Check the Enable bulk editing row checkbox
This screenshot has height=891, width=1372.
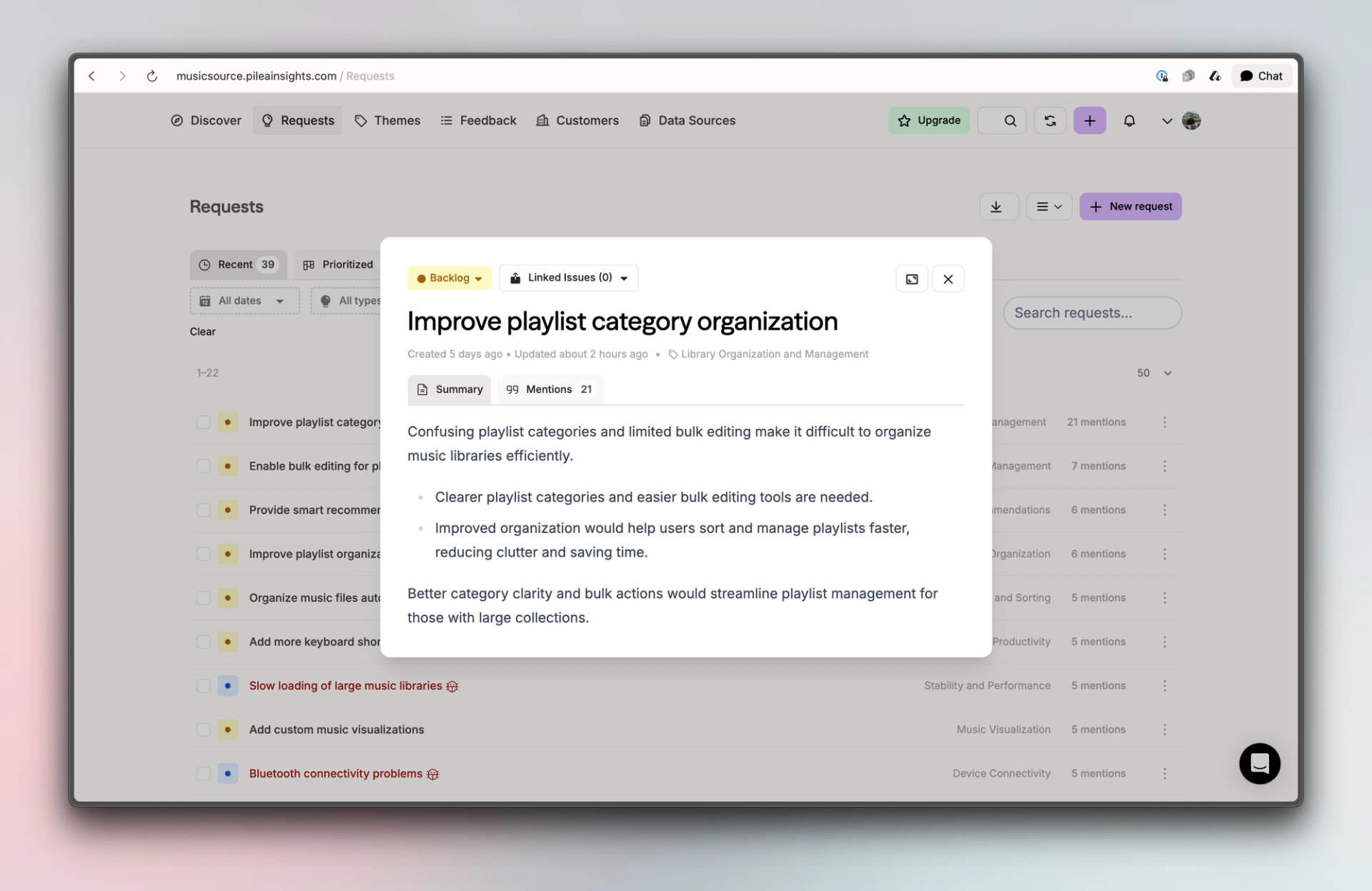click(203, 466)
